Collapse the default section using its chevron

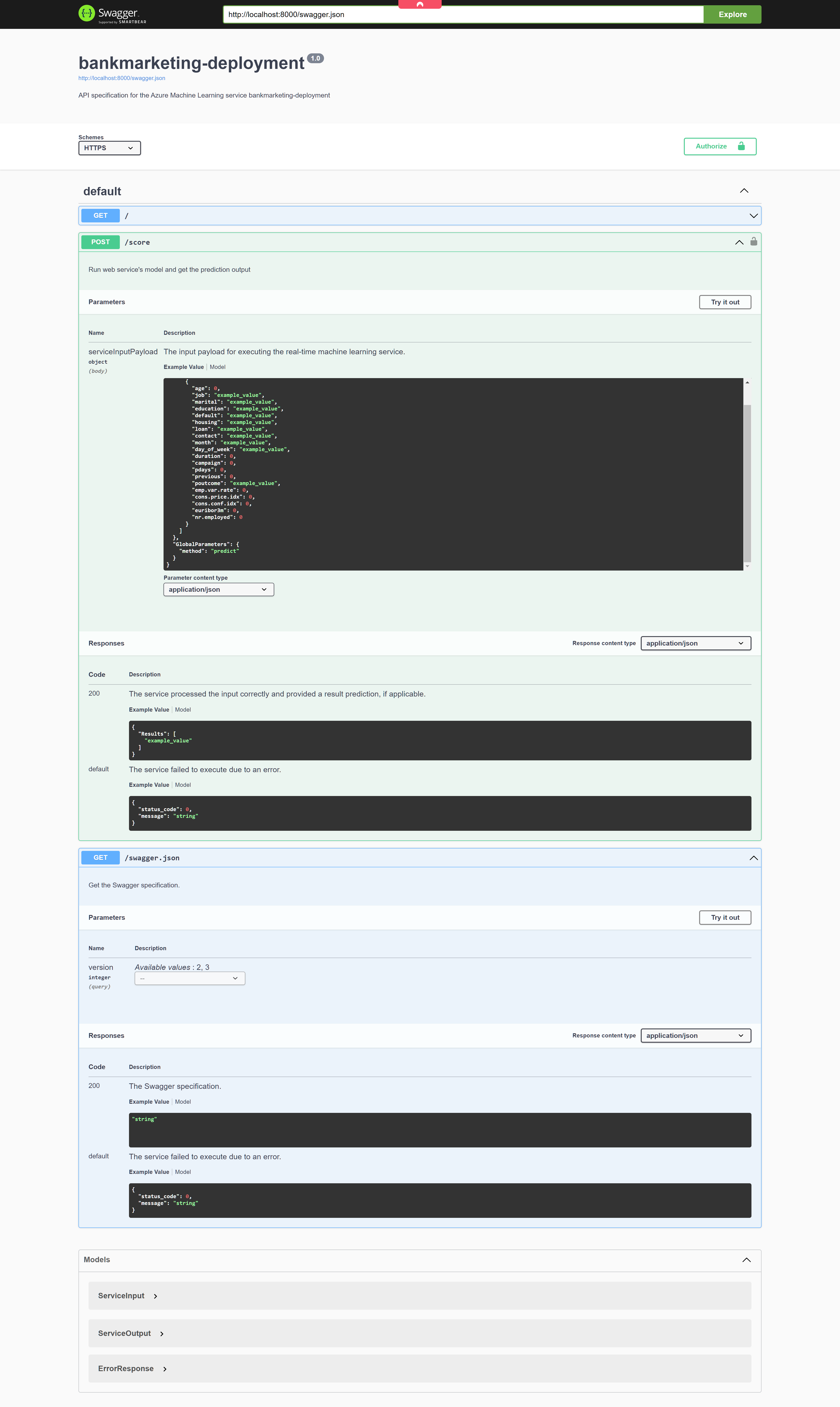(x=744, y=191)
